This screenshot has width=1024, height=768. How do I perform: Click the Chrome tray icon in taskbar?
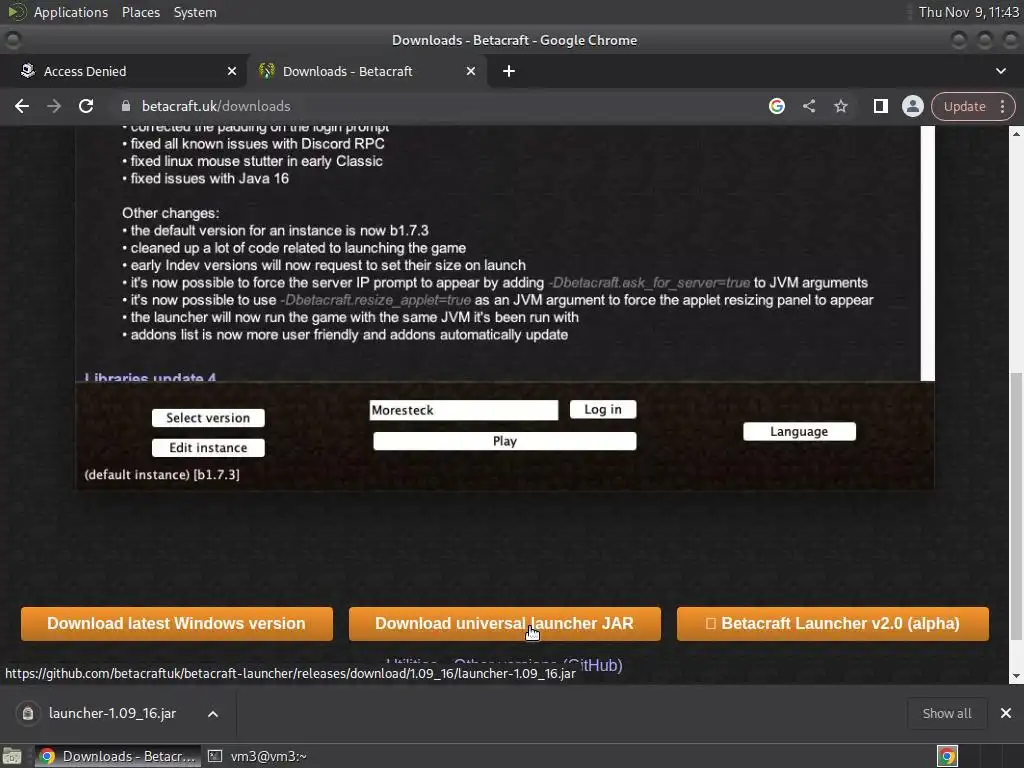[x=947, y=756]
